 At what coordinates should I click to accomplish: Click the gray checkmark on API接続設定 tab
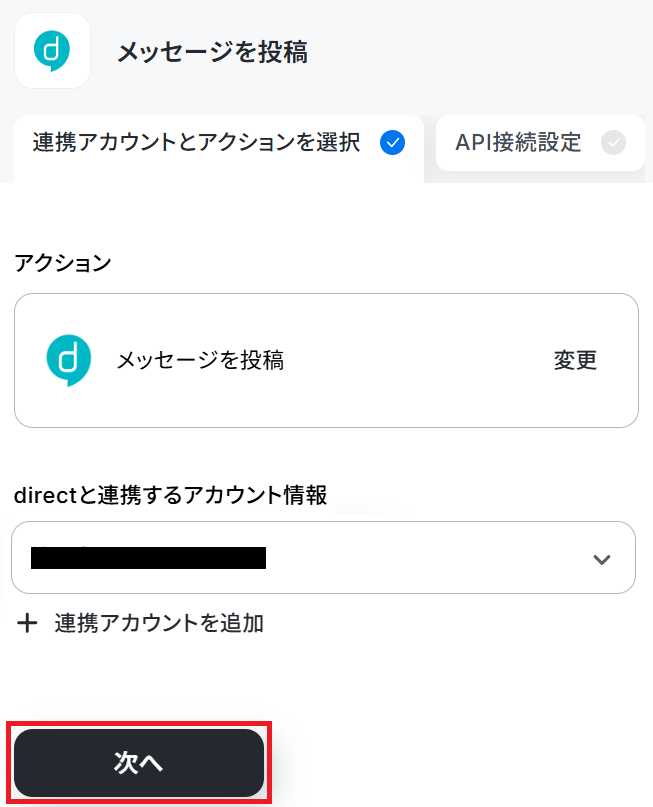coord(613,143)
